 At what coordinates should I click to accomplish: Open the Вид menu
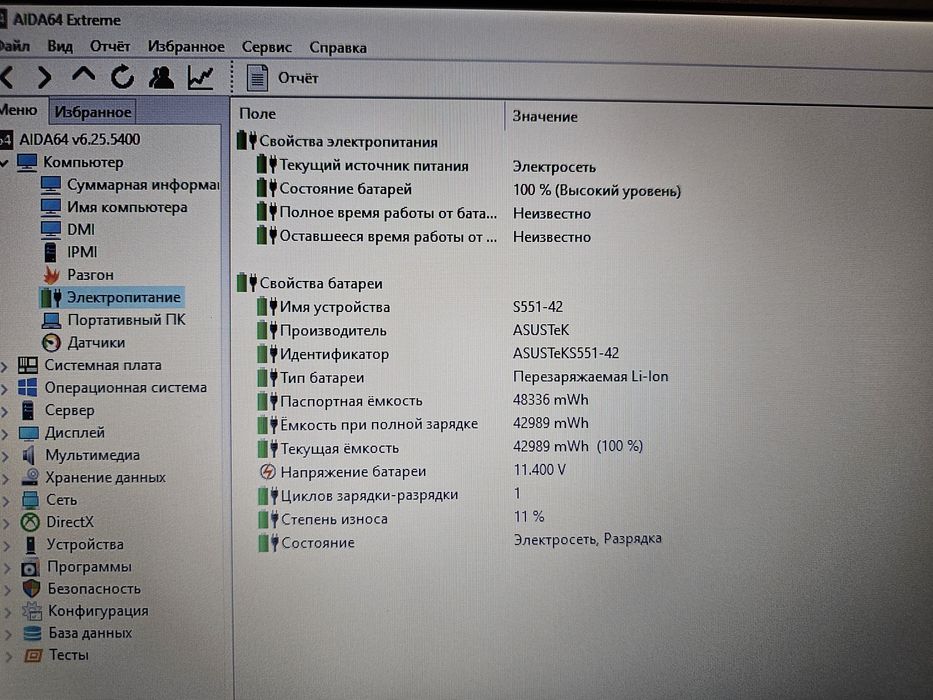(x=60, y=46)
